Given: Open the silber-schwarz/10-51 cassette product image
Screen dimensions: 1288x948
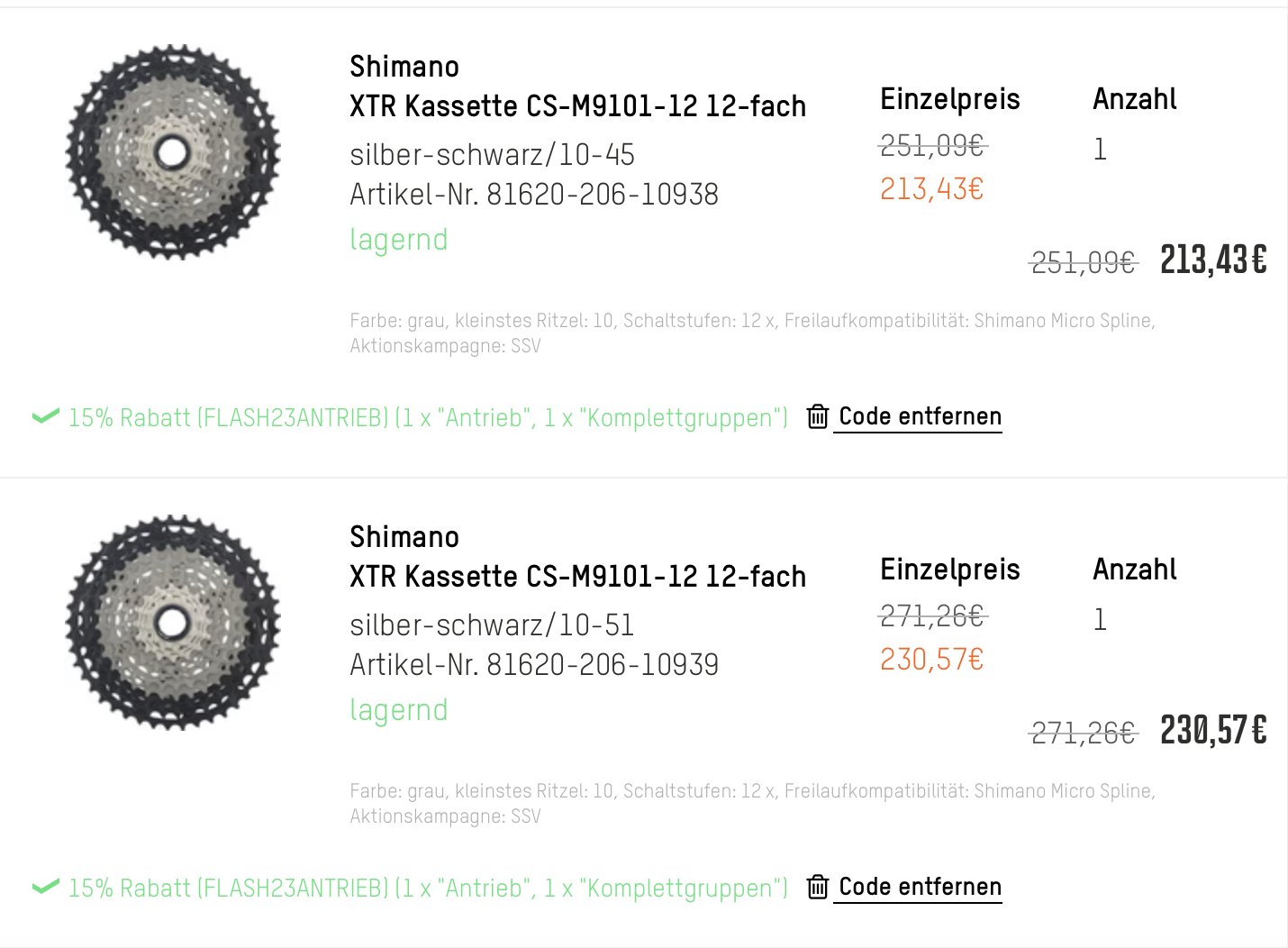Looking at the screenshot, I should click(173, 623).
